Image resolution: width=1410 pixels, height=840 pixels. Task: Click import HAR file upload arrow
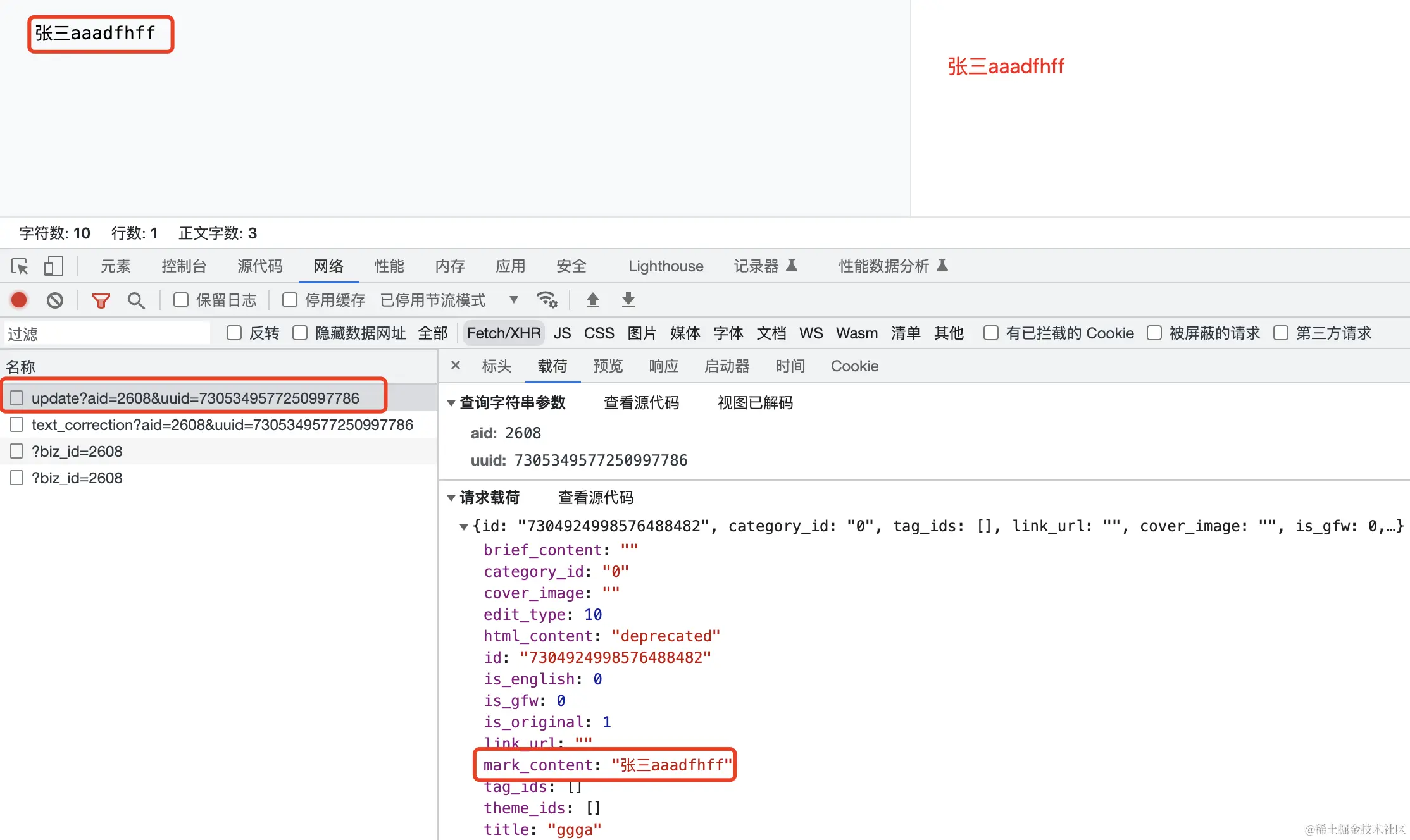(x=592, y=300)
